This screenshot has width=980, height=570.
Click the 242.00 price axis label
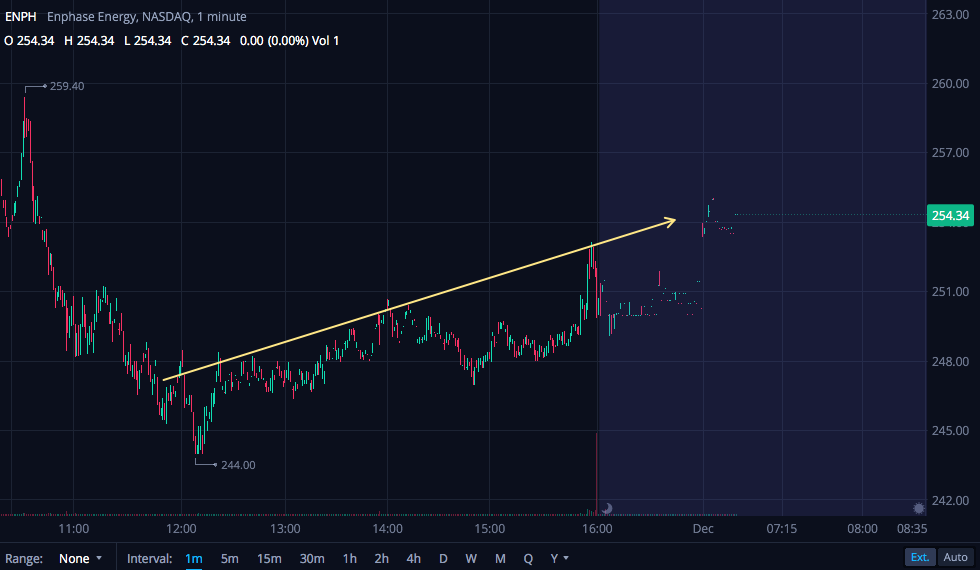coord(950,501)
